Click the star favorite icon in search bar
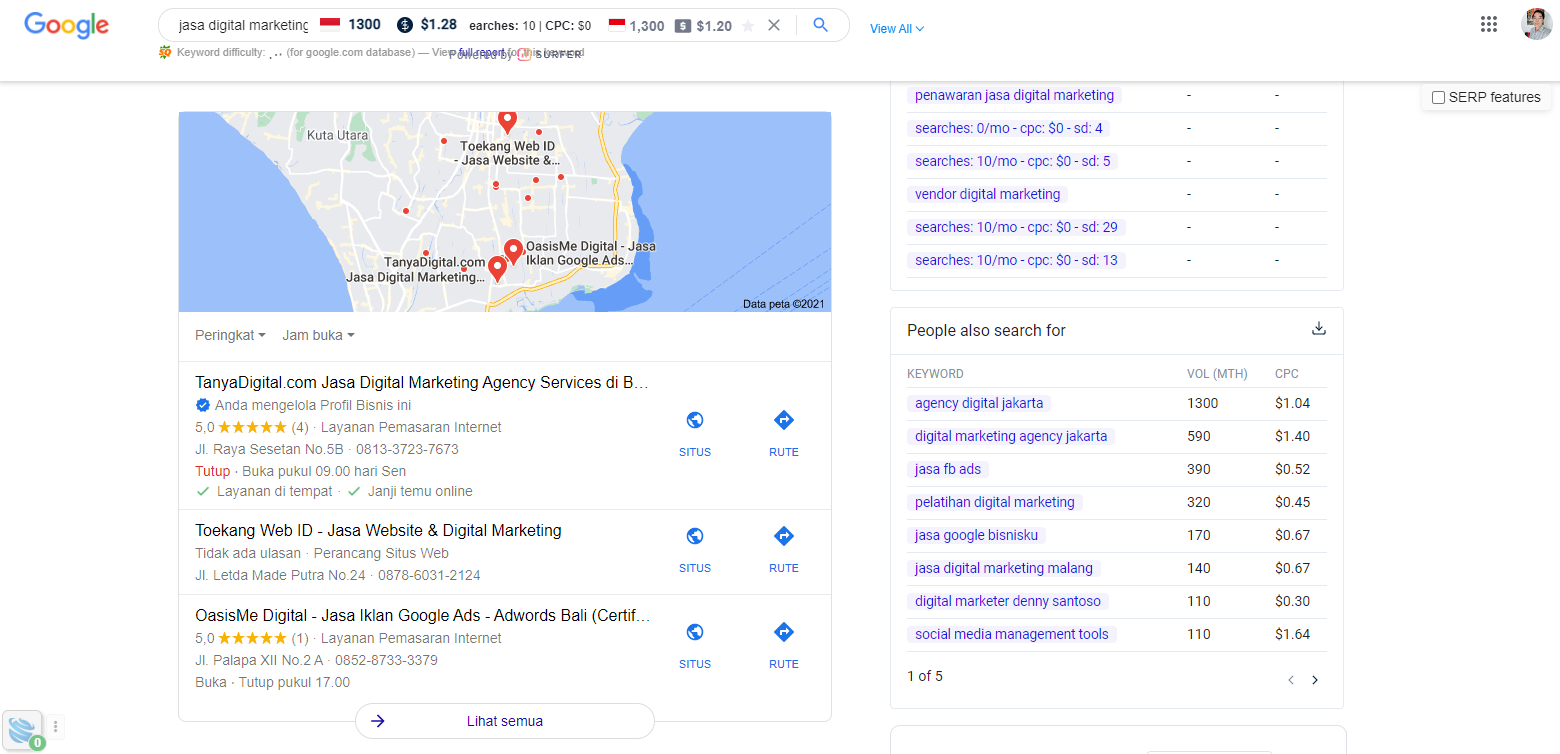 (x=748, y=26)
